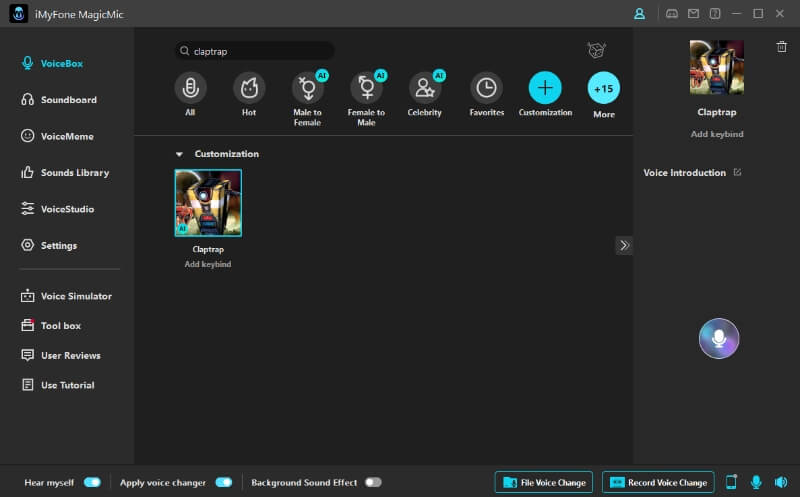Screen dimensions: 800x497
Task: Mute the microphone icon in the bottom bar
Action: [x=756, y=482]
